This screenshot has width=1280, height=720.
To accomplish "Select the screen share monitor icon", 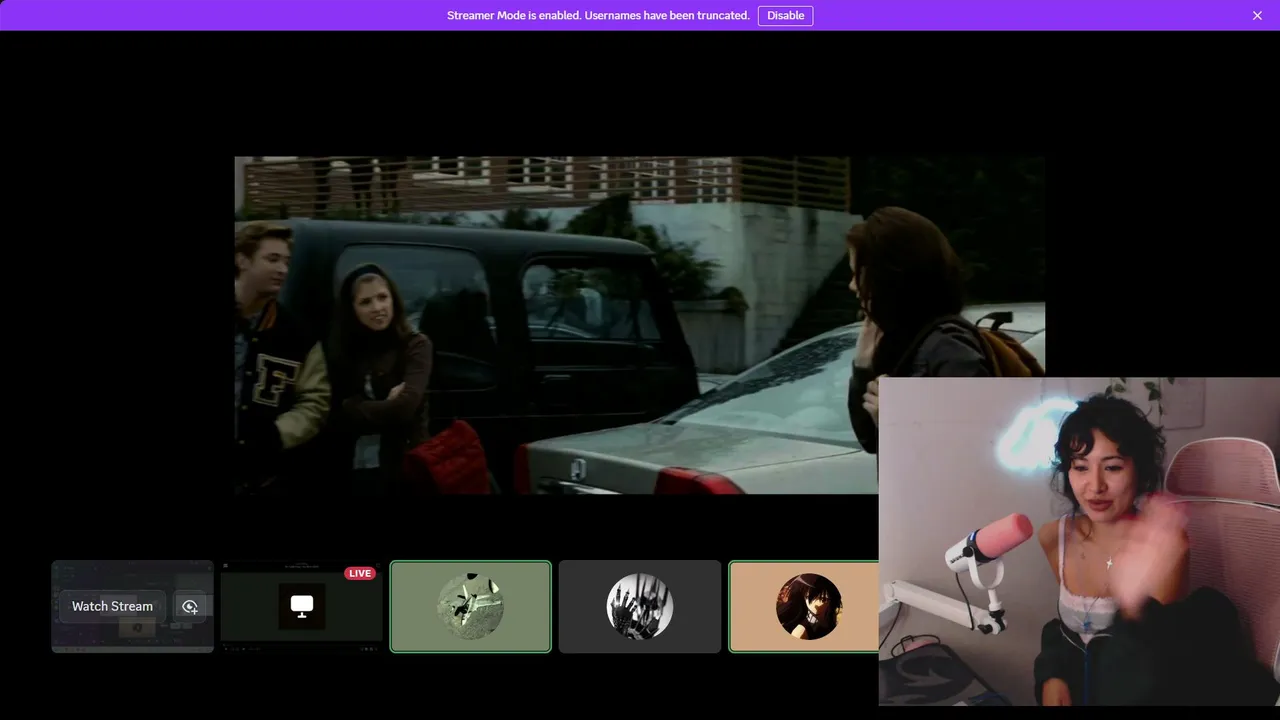I will [x=302, y=606].
